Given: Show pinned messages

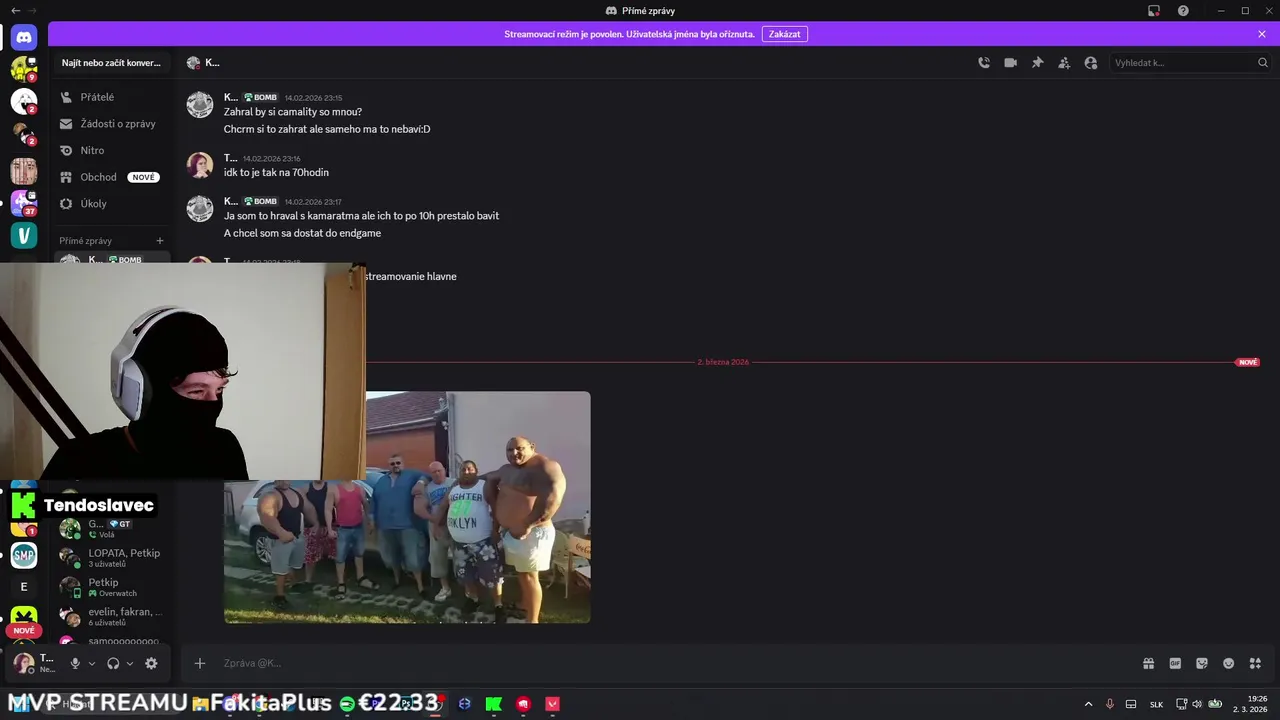Looking at the screenshot, I should (x=1037, y=62).
